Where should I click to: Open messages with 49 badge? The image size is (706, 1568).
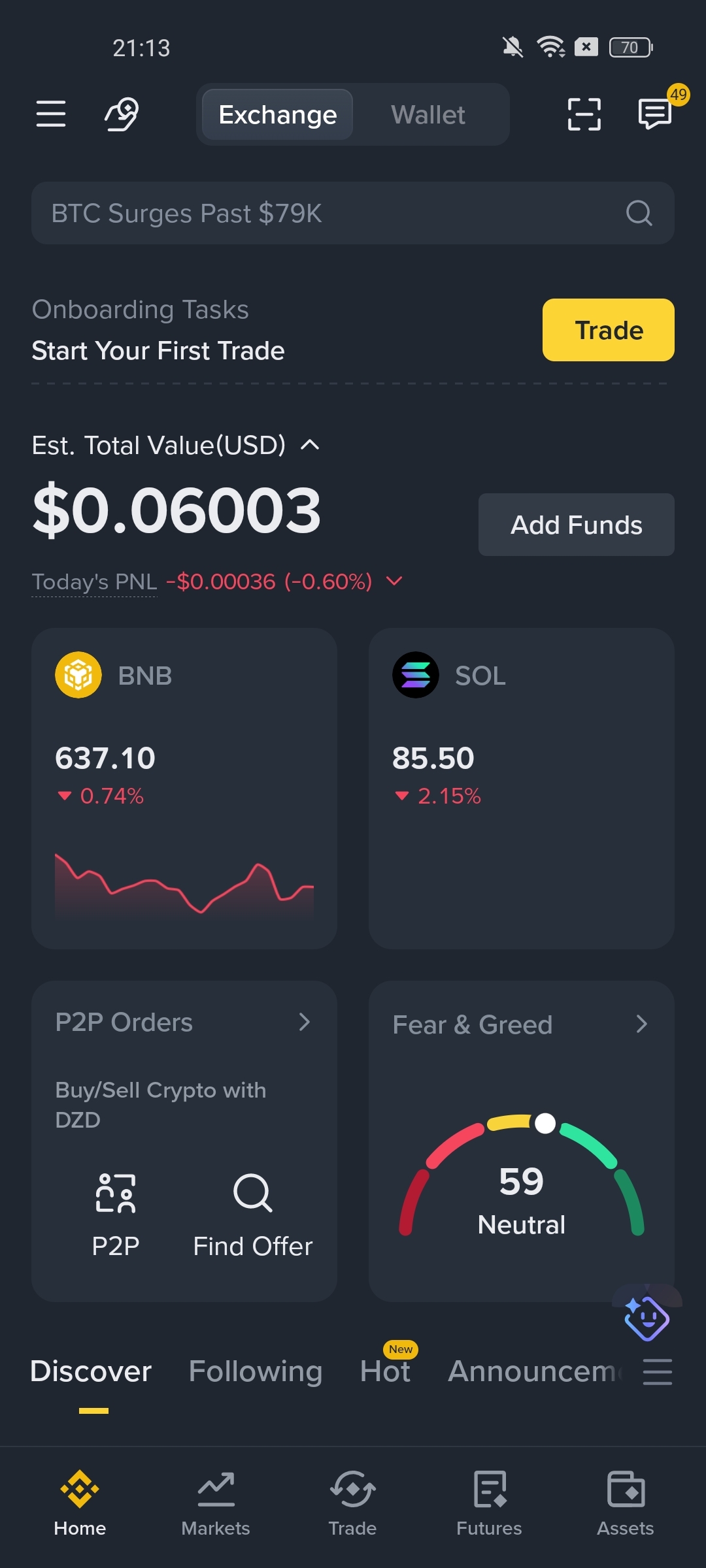click(x=656, y=114)
